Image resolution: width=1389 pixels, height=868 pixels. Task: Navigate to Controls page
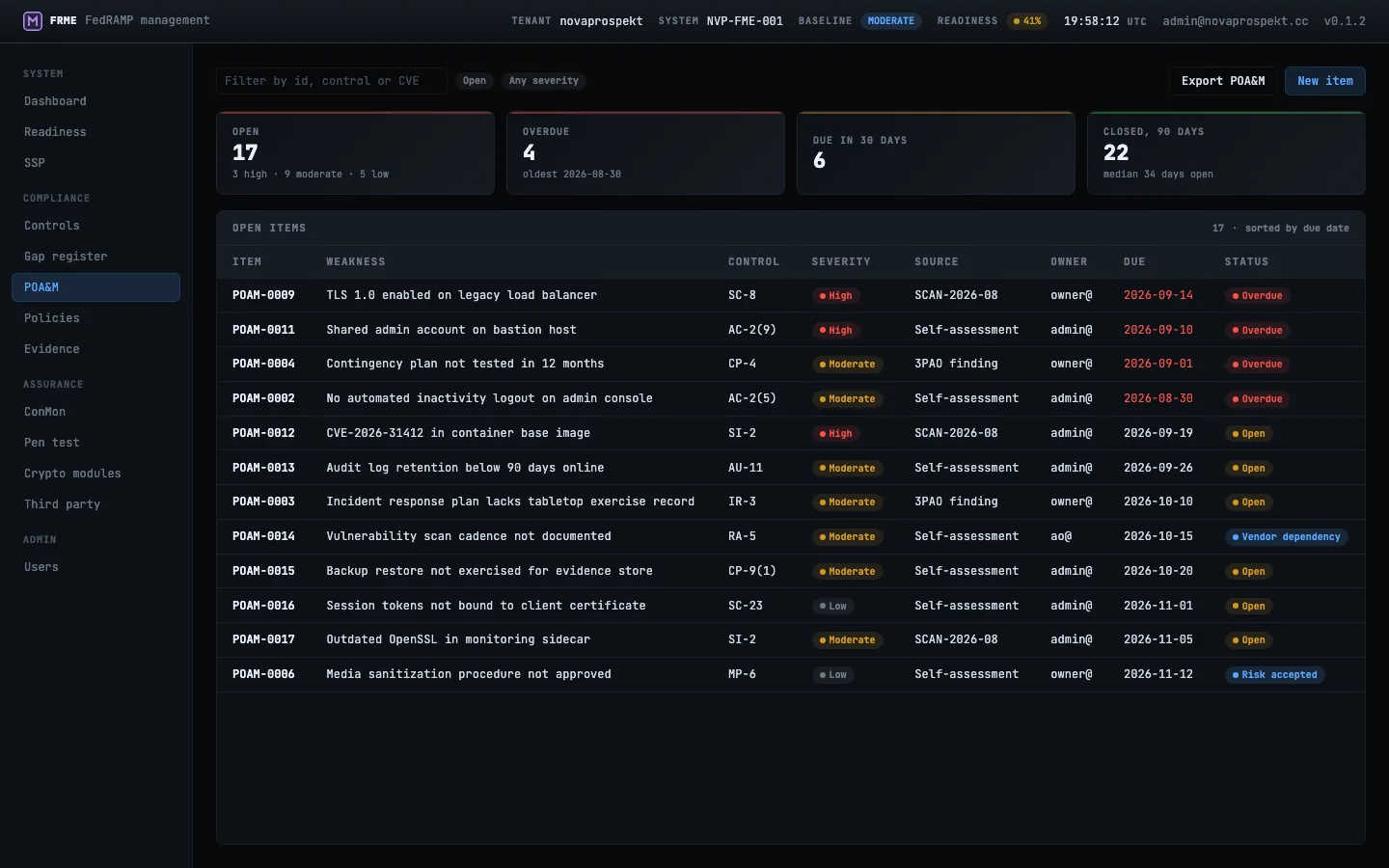[95, 226]
